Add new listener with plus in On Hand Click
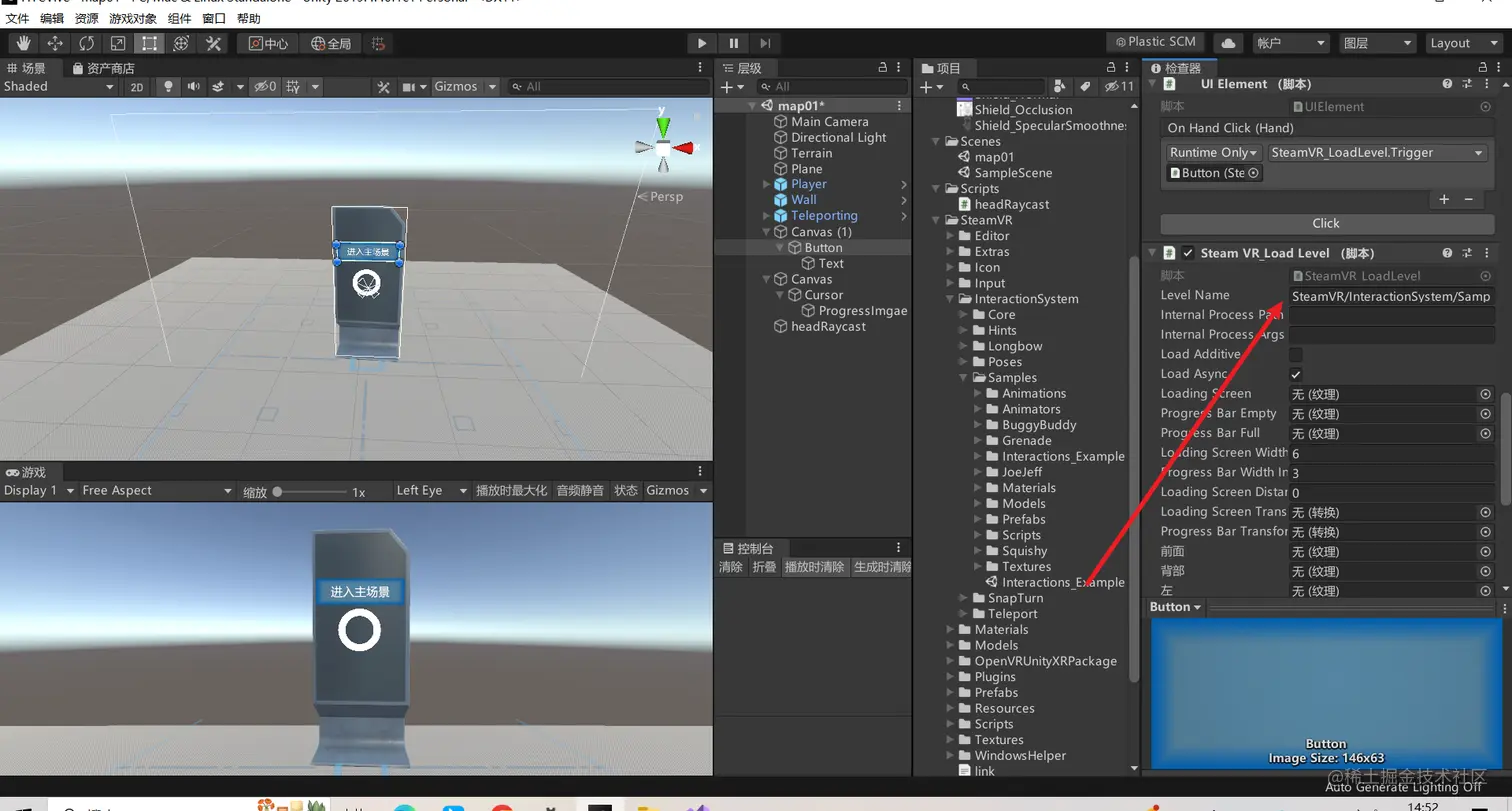This screenshot has width=1512, height=811. (x=1444, y=199)
